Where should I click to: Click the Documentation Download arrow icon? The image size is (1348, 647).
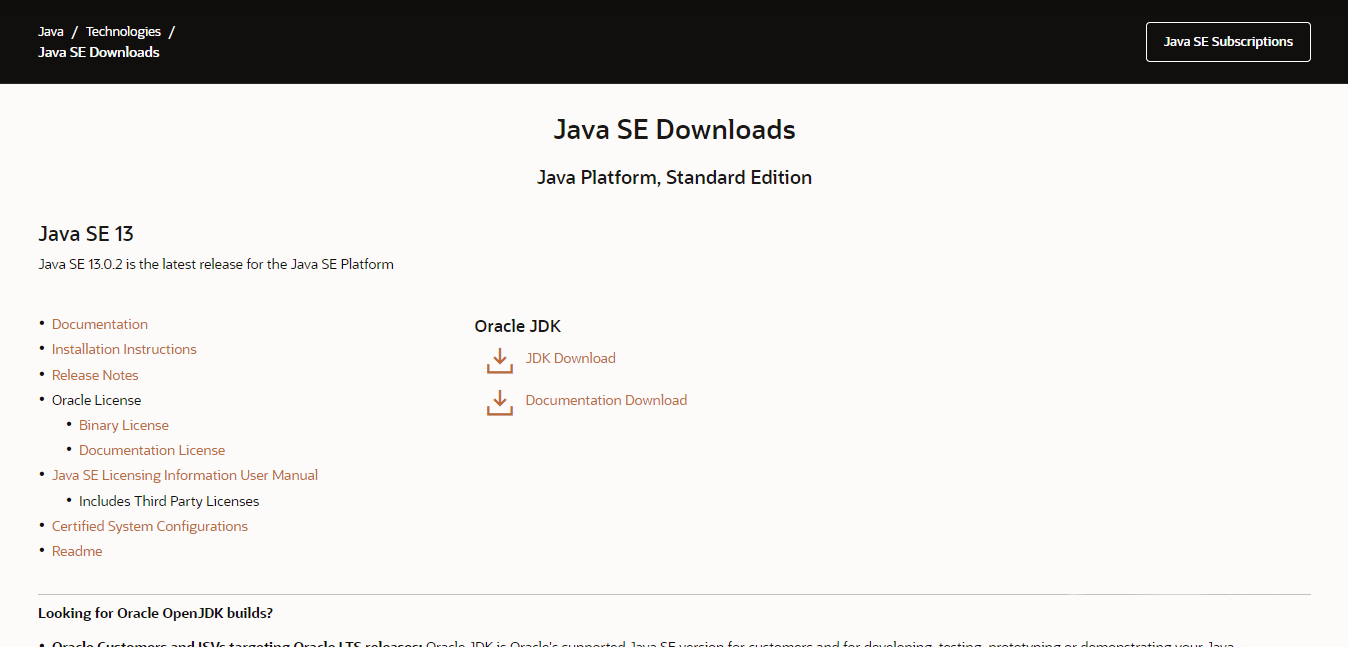(499, 401)
